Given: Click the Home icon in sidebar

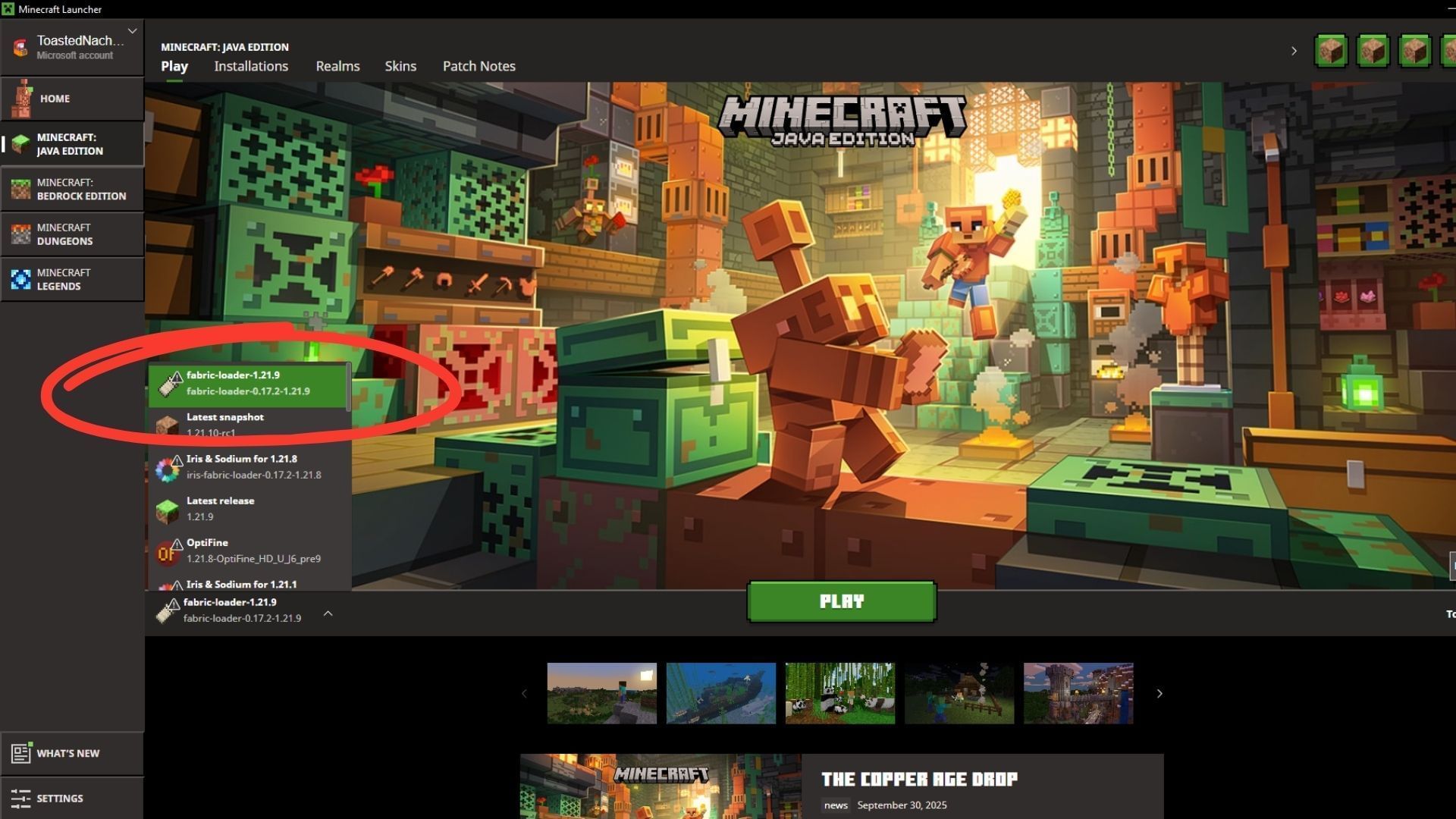Looking at the screenshot, I should click(x=22, y=99).
